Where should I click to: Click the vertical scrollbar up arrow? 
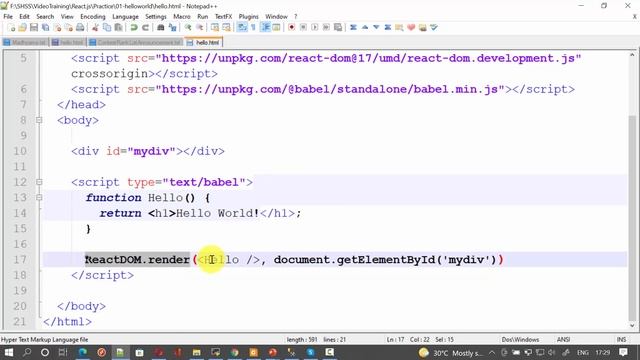pyautogui.click(x=632, y=55)
